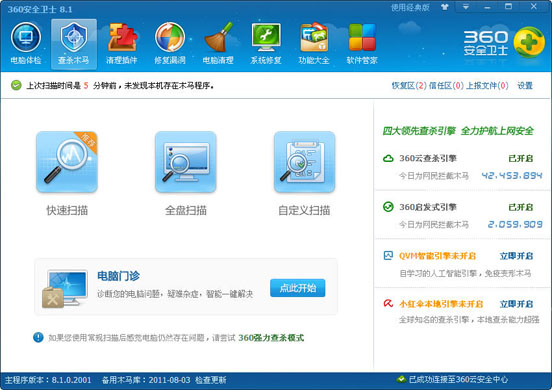Click the 小红伞 local engine icon
This screenshot has width=552, height=390.
(x=388, y=303)
